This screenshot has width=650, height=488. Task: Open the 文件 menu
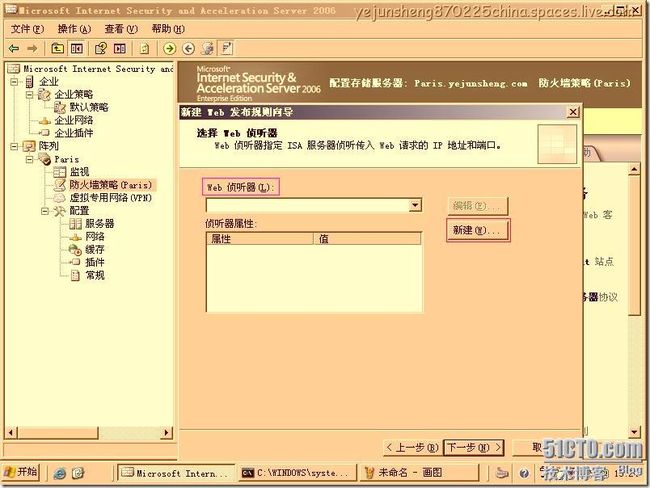click(27, 29)
